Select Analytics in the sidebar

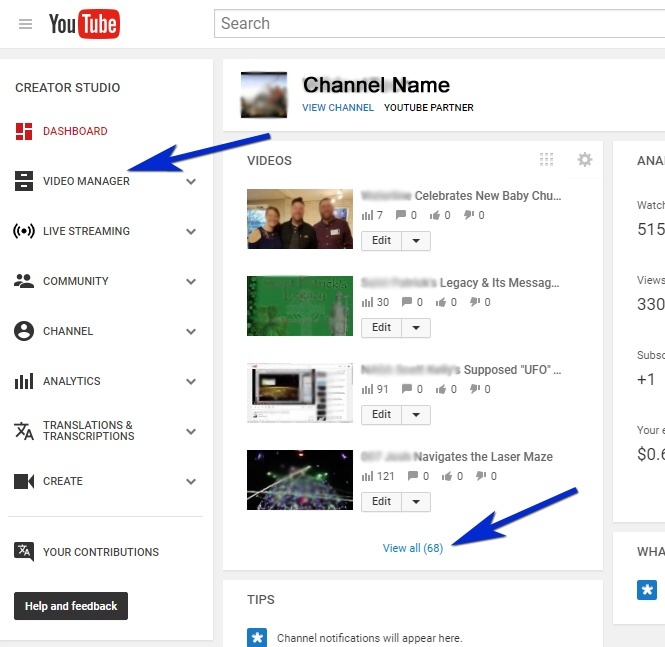coord(72,381)
